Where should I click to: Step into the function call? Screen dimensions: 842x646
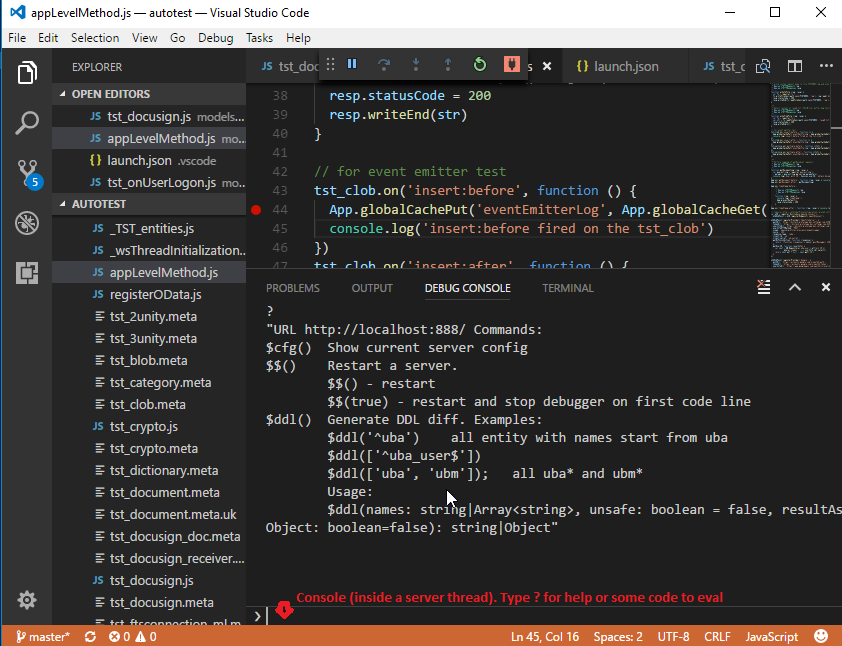416,64
